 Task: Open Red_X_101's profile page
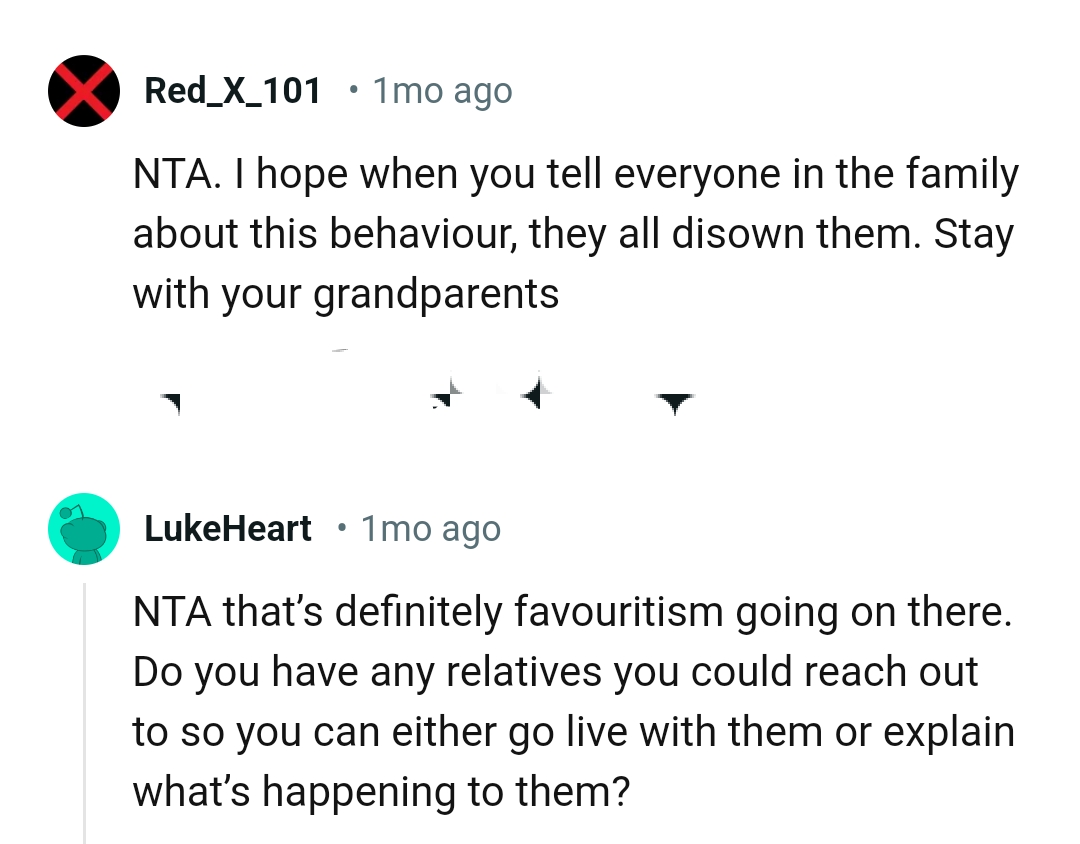point(233,90)
